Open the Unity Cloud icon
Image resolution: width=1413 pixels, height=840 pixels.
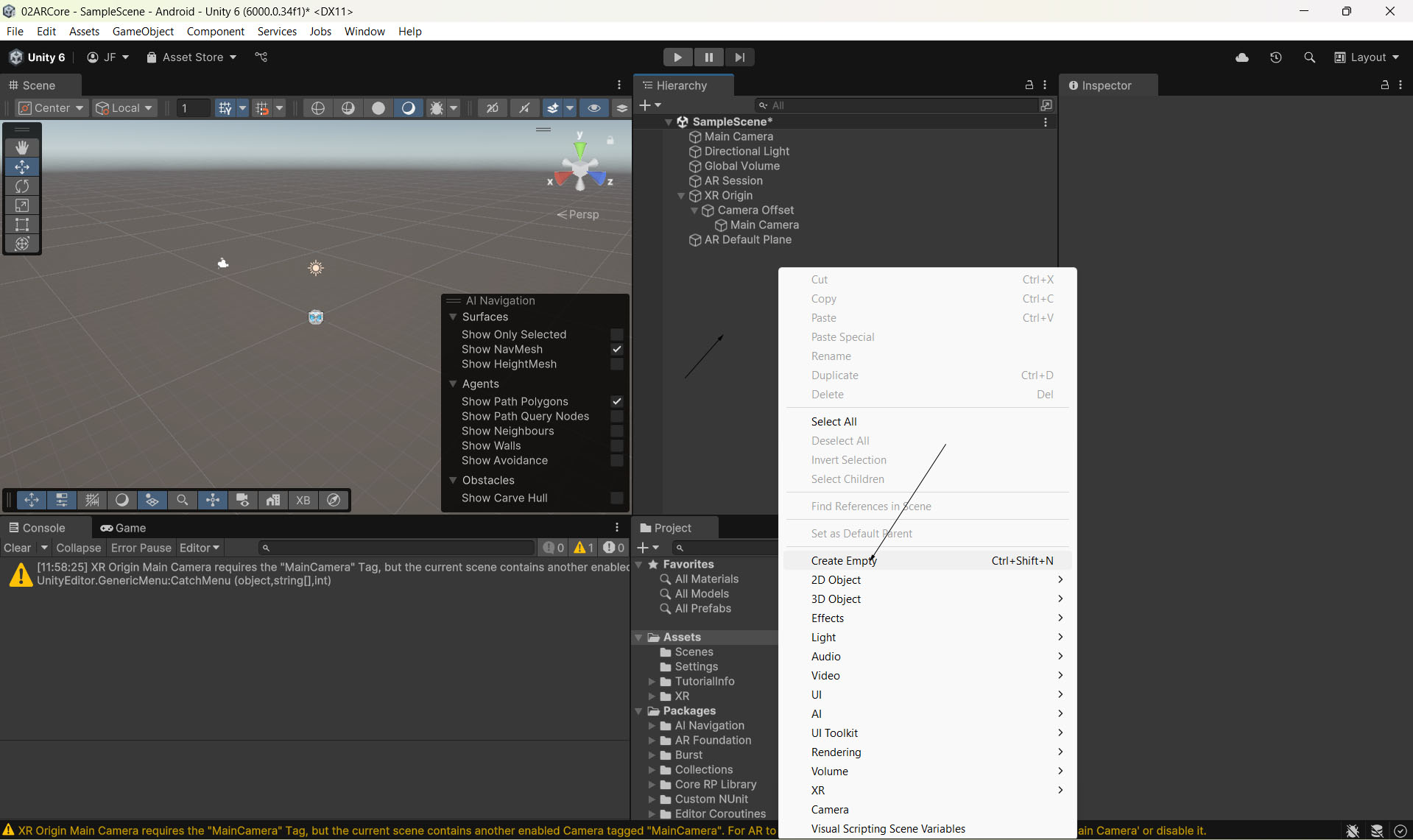(x=1242, y=57)
